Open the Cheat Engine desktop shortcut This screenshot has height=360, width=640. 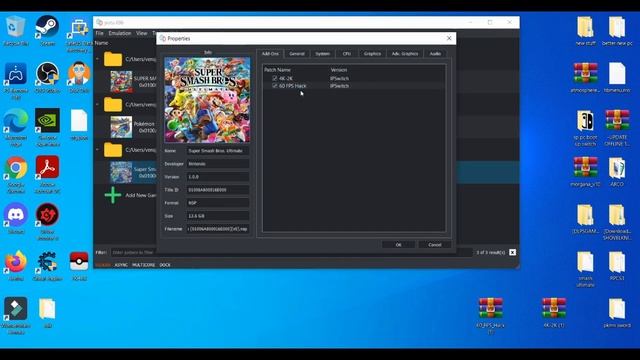47,266
